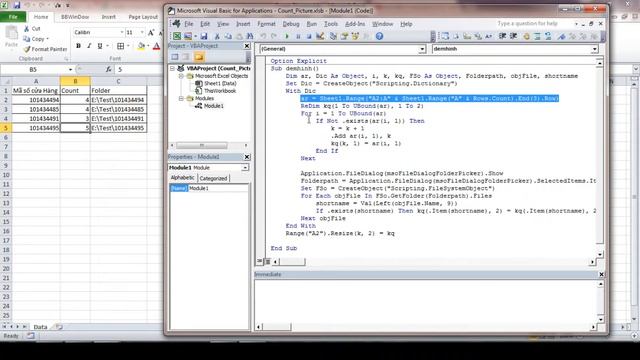Image resolution: width=640 pixels, height=360 pixels.
Task: Click Indent icon in VBA Edit toolbar
Action: pyautogui.click(x=502, y=36)
